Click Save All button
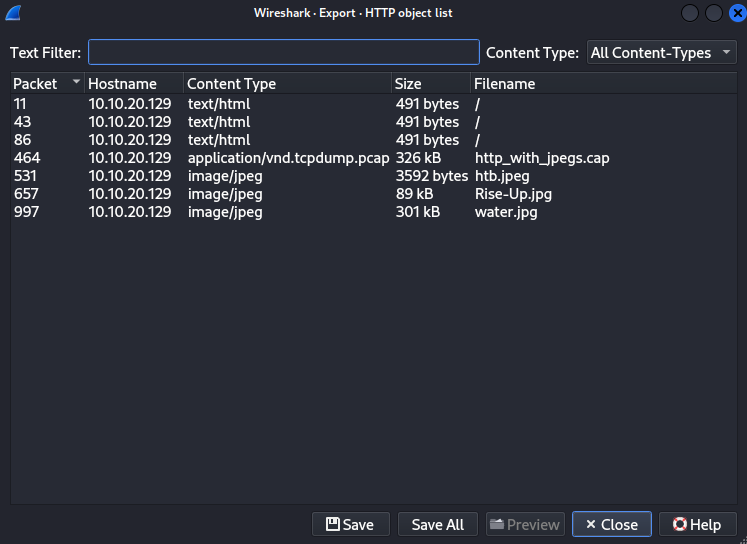 [x=437, y=524]
